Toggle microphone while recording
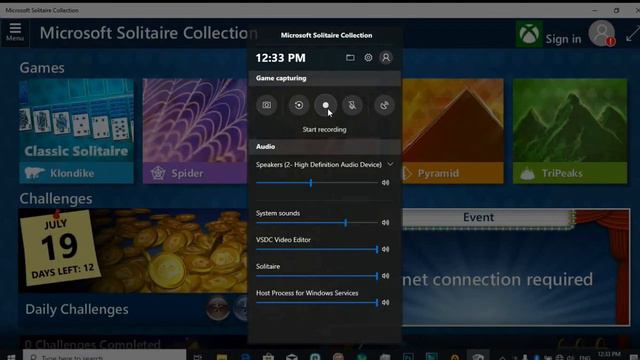The height and width of the screenshot is (360, 640). point(352,105)
